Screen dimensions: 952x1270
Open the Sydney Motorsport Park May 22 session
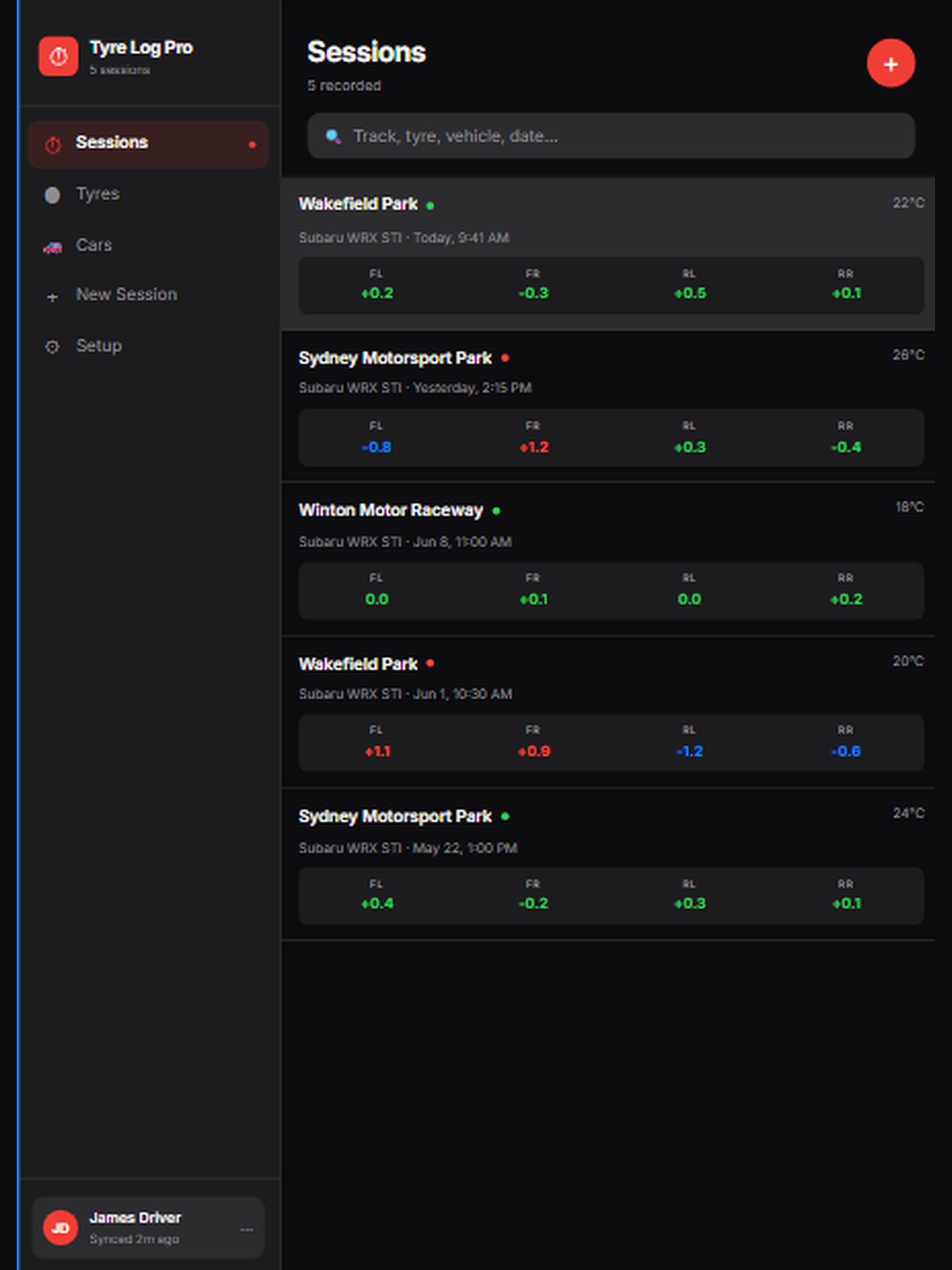click(x=608, y=864)
